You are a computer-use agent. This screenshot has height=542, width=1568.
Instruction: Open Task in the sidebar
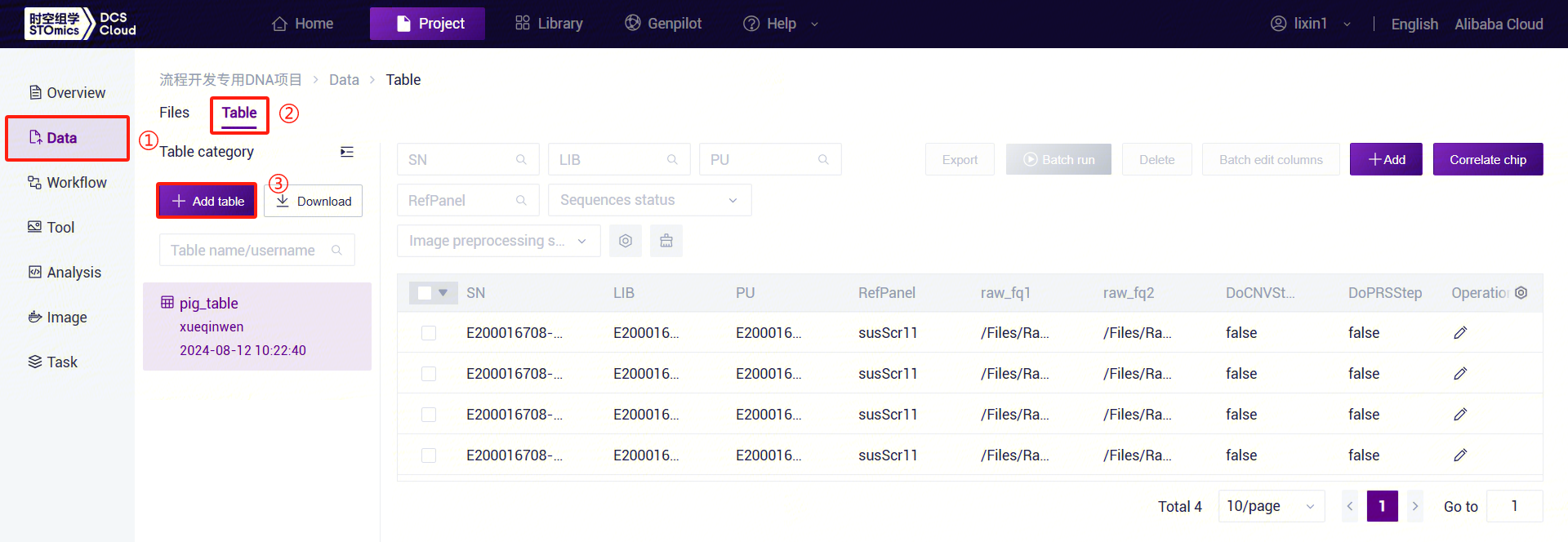point(52,362)
